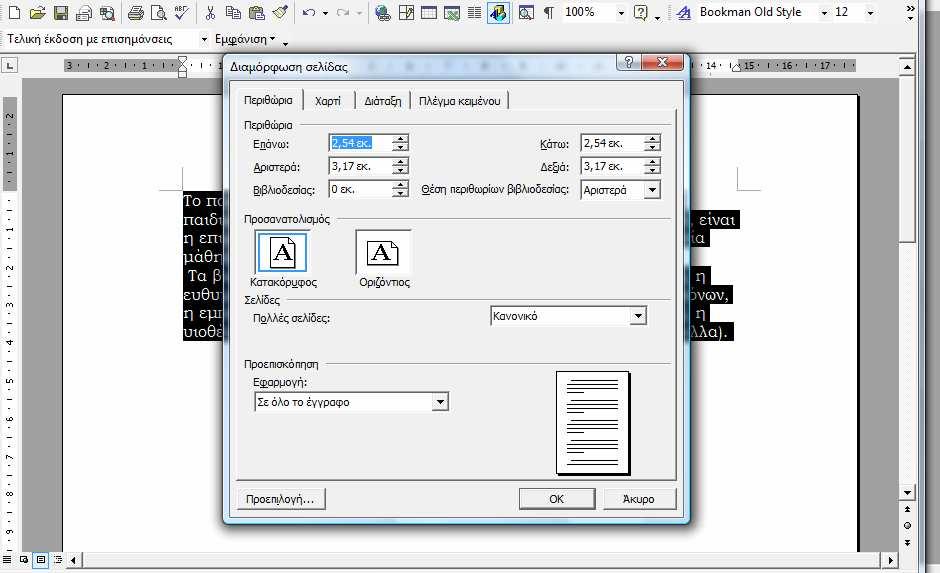940x573 pixels.
Task: Open the Εφαρμογή Σε όλο το έγγραφο dropdown
Action: click(440, 402)
